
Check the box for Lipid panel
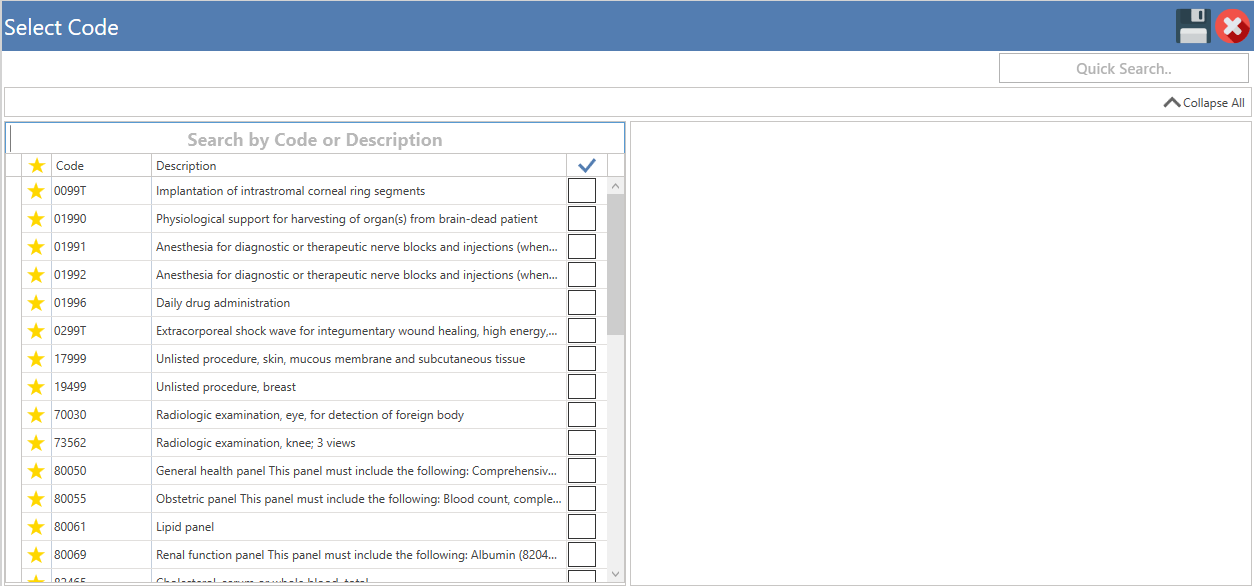click(582, 527)
